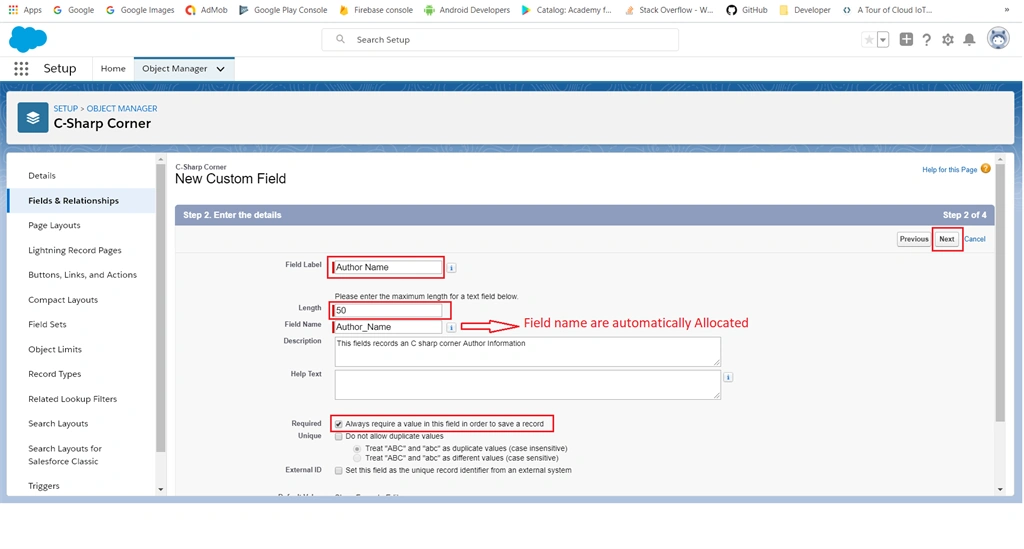Screen dimensions: 1024x549
Task: Click the Object Manager layers icon
Action: [33, 118]
